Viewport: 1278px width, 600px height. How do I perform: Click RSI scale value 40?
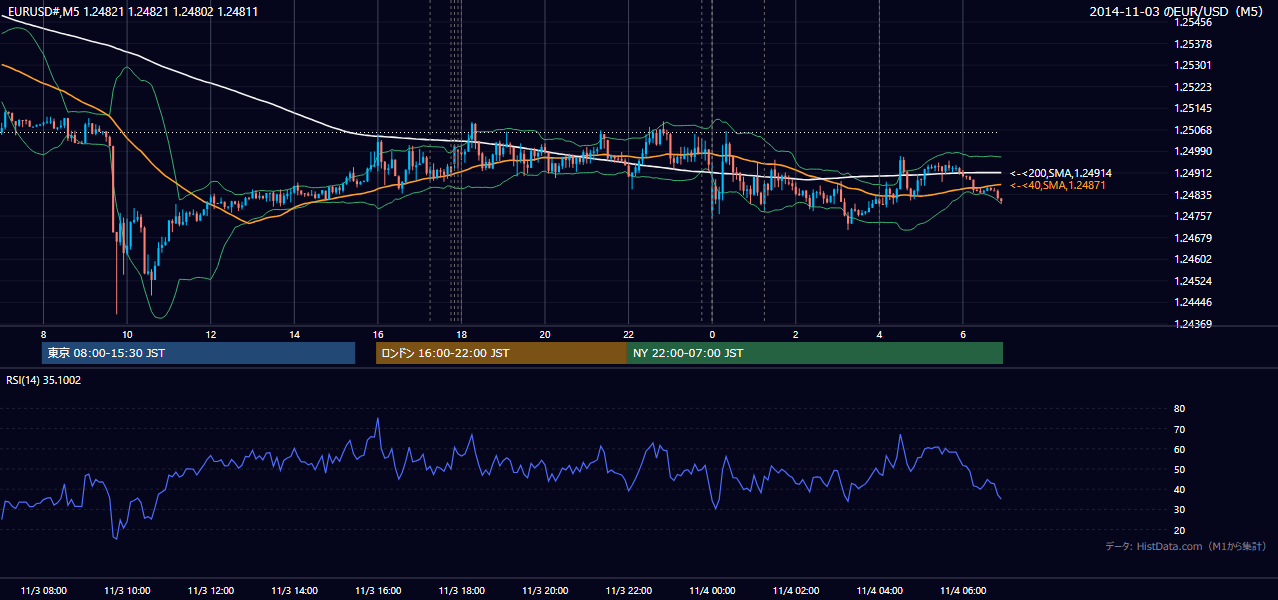click(1179, 489)
